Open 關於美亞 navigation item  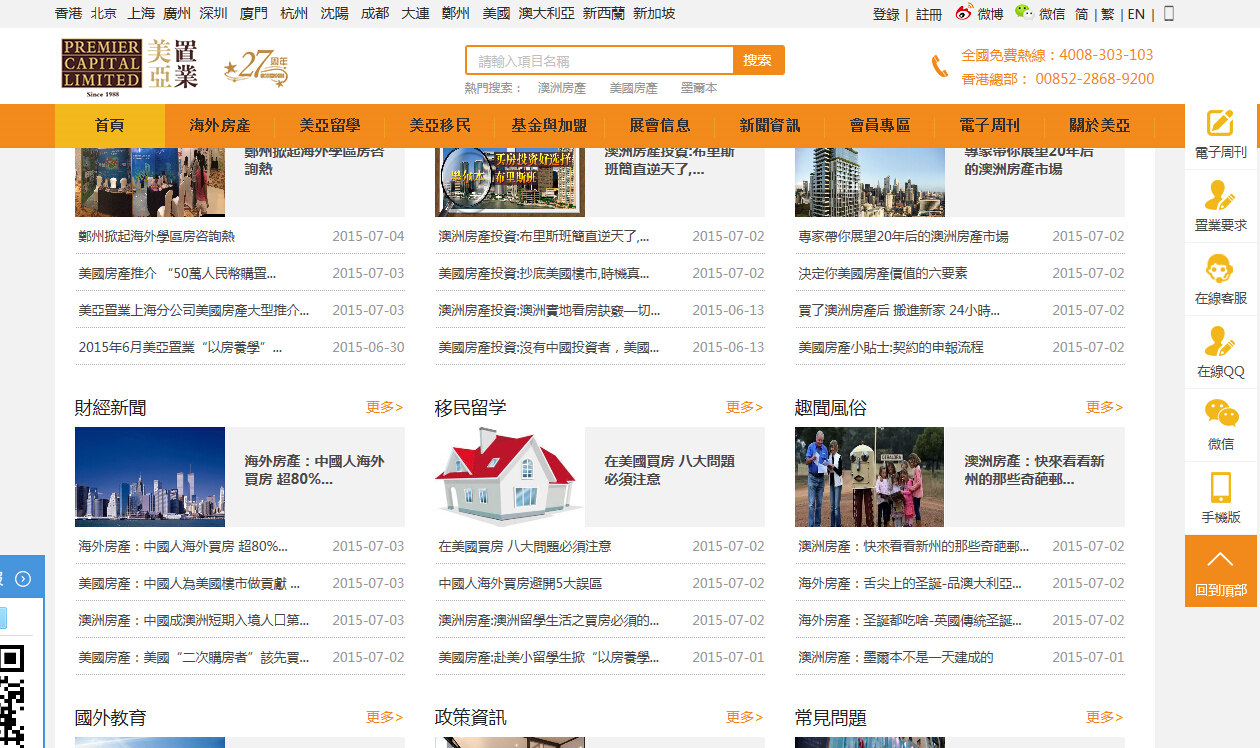tap(1100, 126)
